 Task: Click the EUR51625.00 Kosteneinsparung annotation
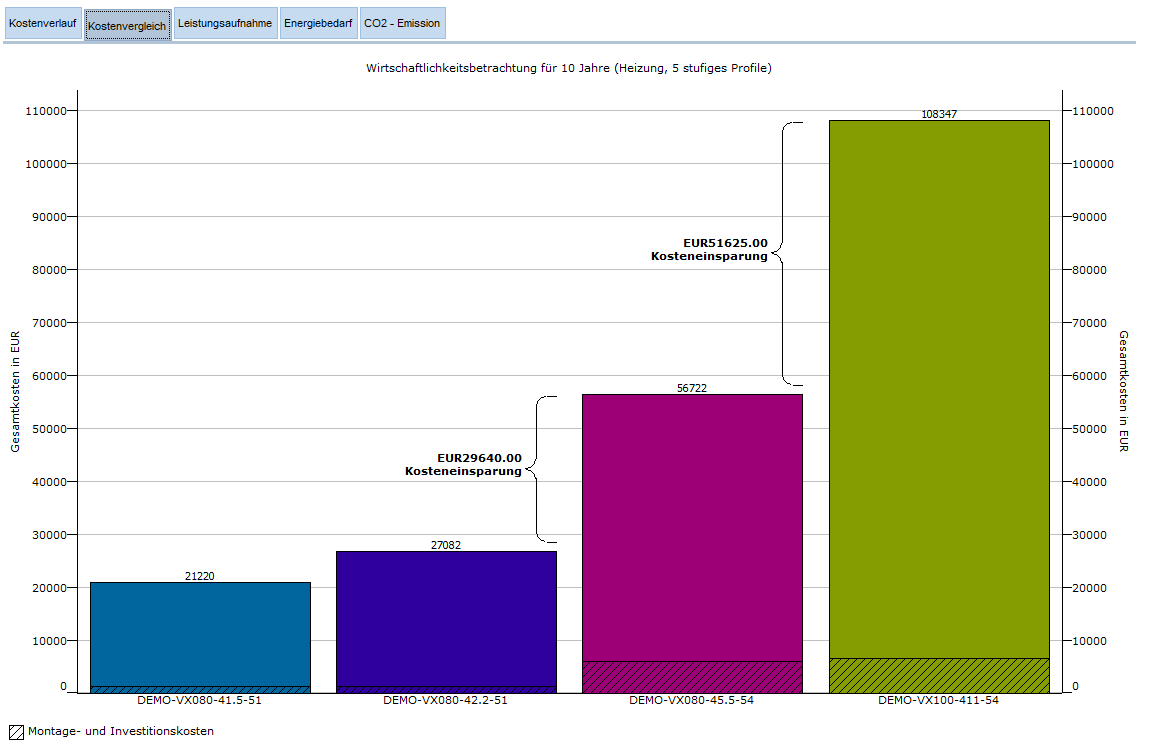pos(710,249)
